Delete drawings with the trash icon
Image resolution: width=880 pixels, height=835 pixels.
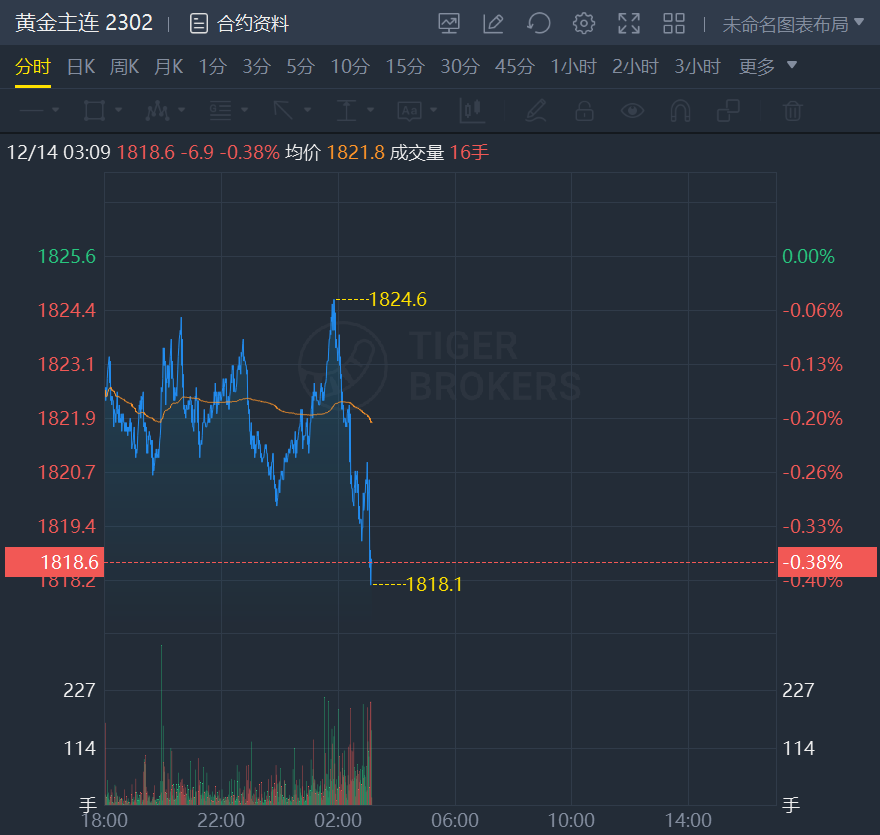point(793,110)
